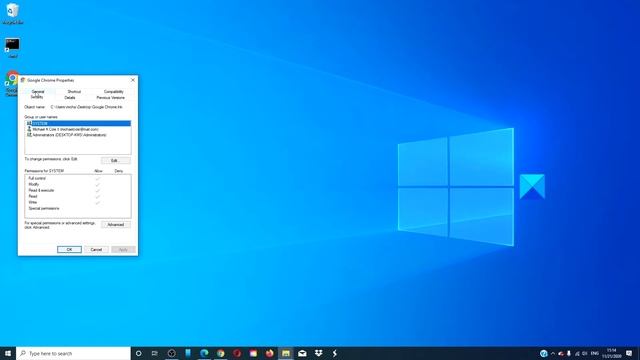The image size is (640, 360).
Task: Select the Google Chrome desktop shortcut
Action: pos(11,84)
